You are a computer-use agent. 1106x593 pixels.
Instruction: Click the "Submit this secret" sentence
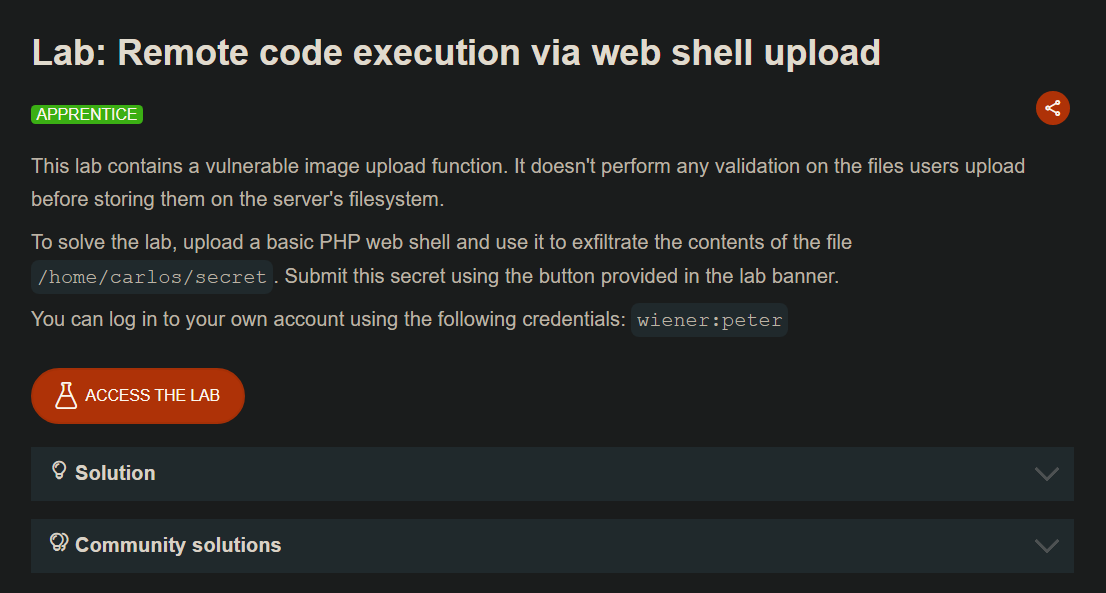pos(560,276)
